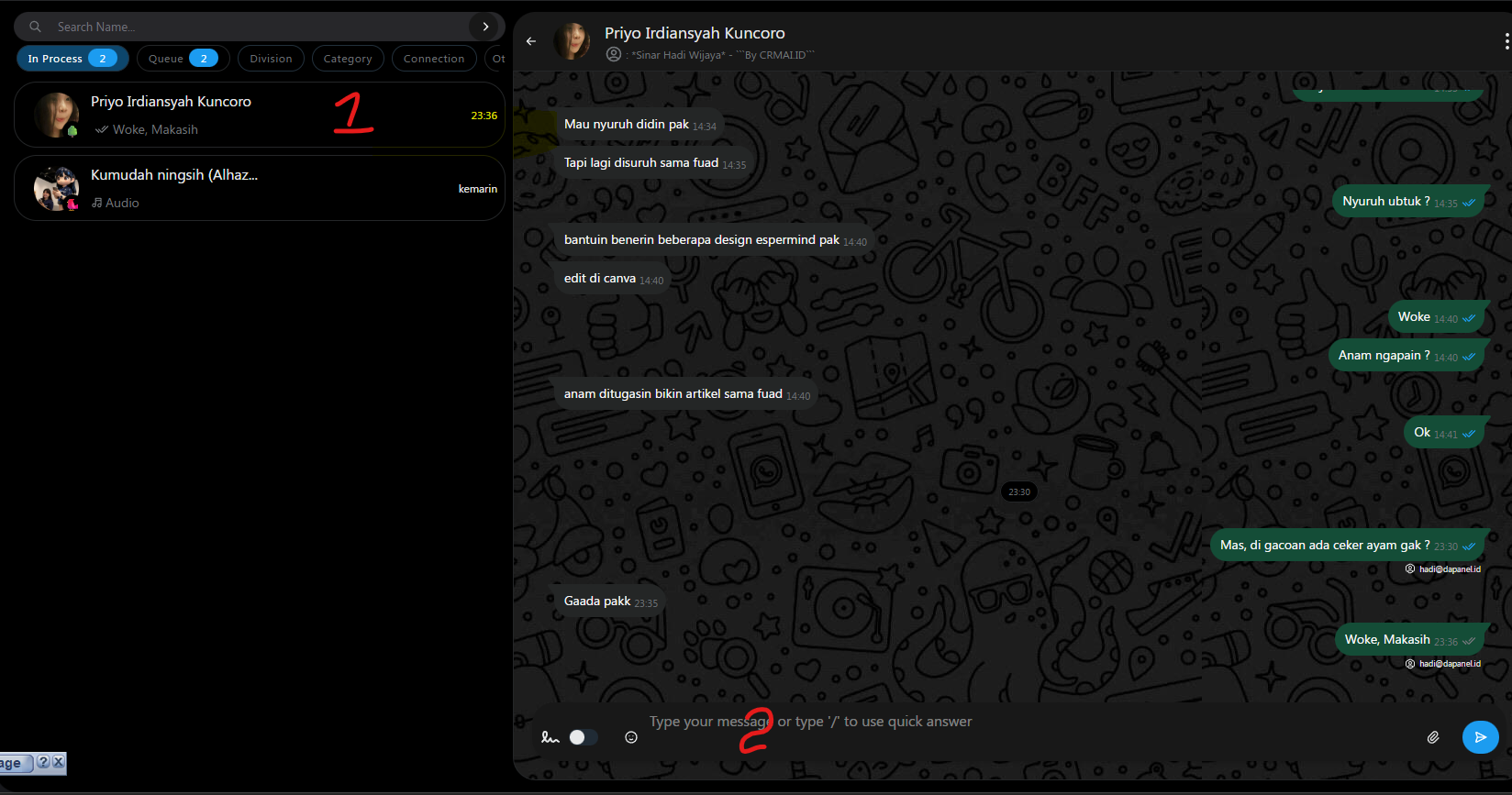The height and width of the screenshot is (795, 1512).
Task: Click the message 'Tapi lagi disuruh sama fuad'
Action: [654, 163]
